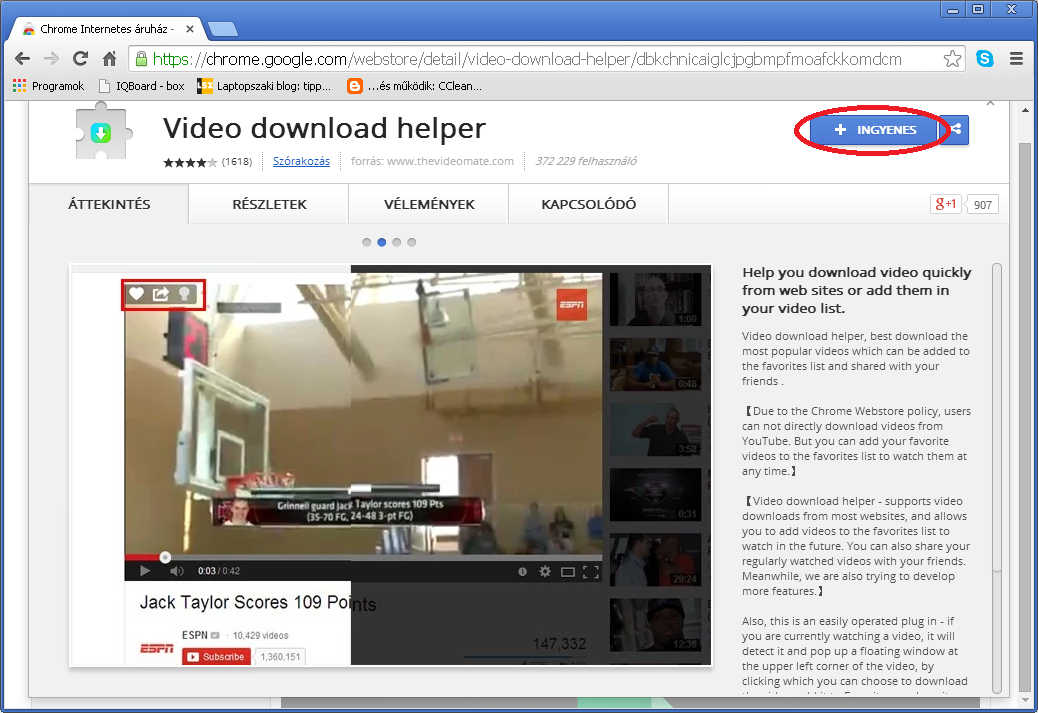Open the Programok apps shortcut
This screenshot has width=1038, height=713.
(48, 86)
